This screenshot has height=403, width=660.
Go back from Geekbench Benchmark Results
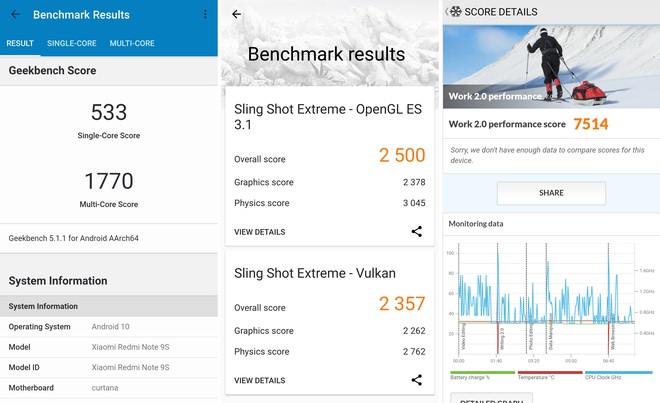tap(15, 15)
